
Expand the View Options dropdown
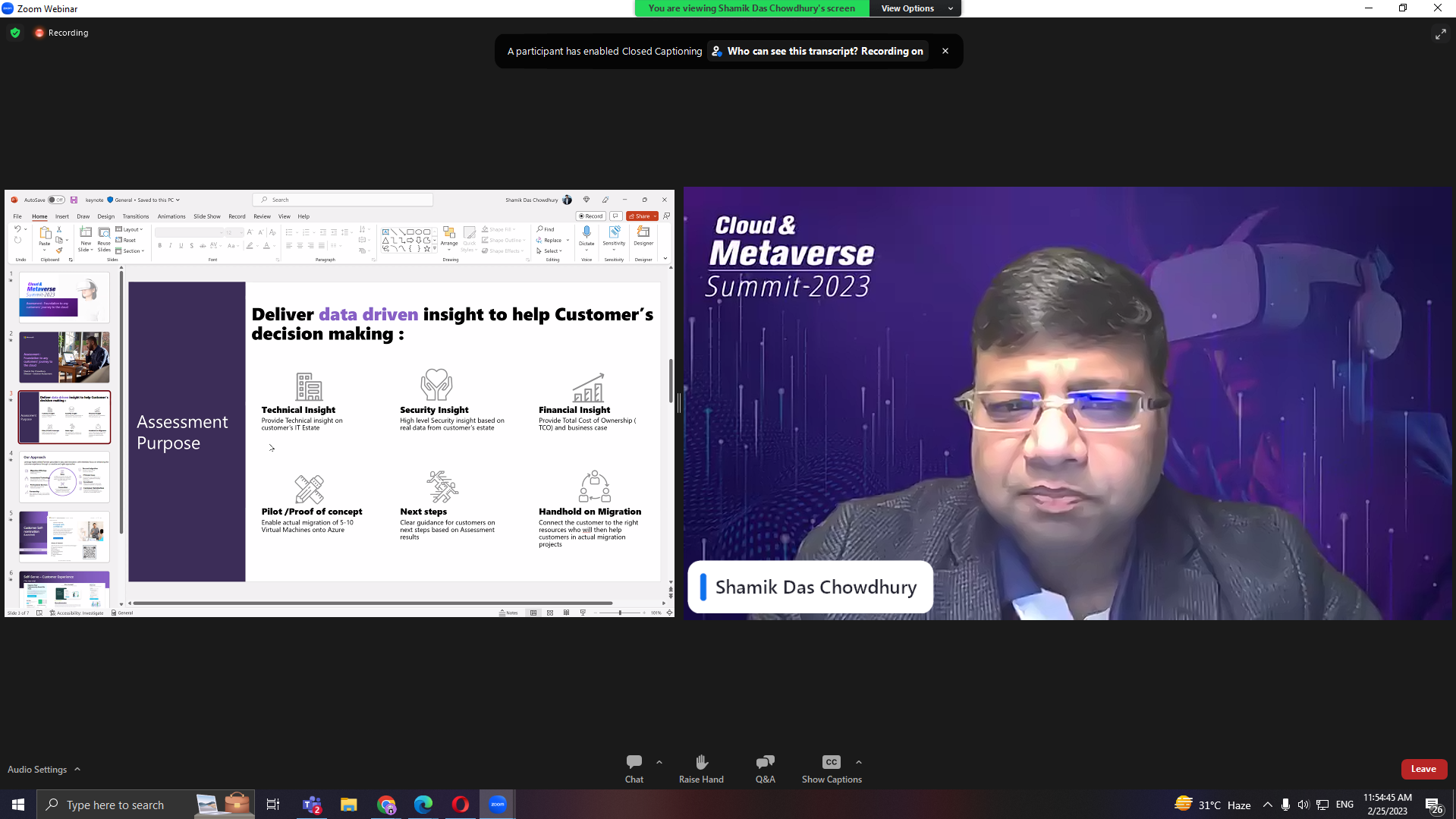(916, 8)
